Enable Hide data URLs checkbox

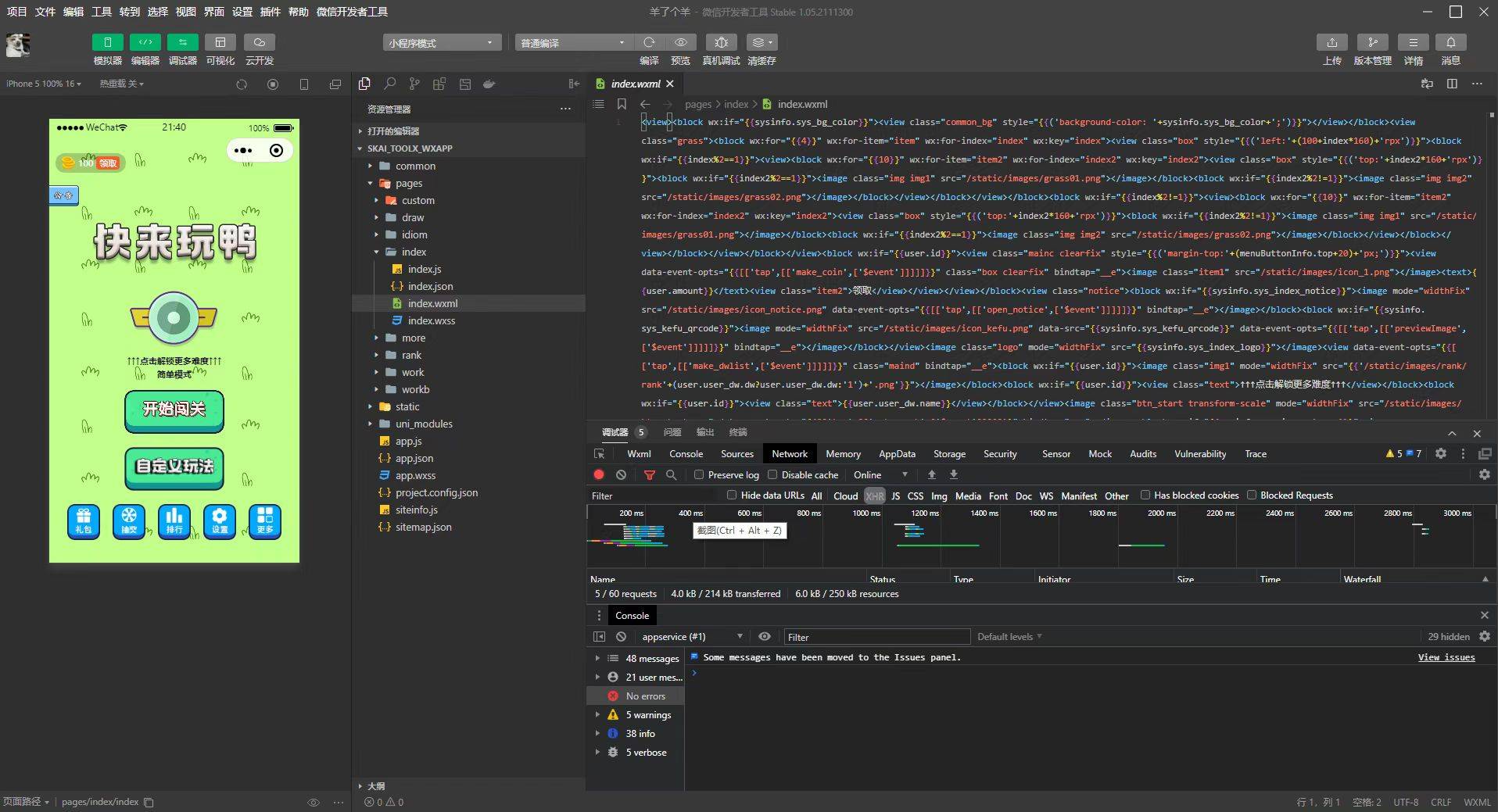732,495
